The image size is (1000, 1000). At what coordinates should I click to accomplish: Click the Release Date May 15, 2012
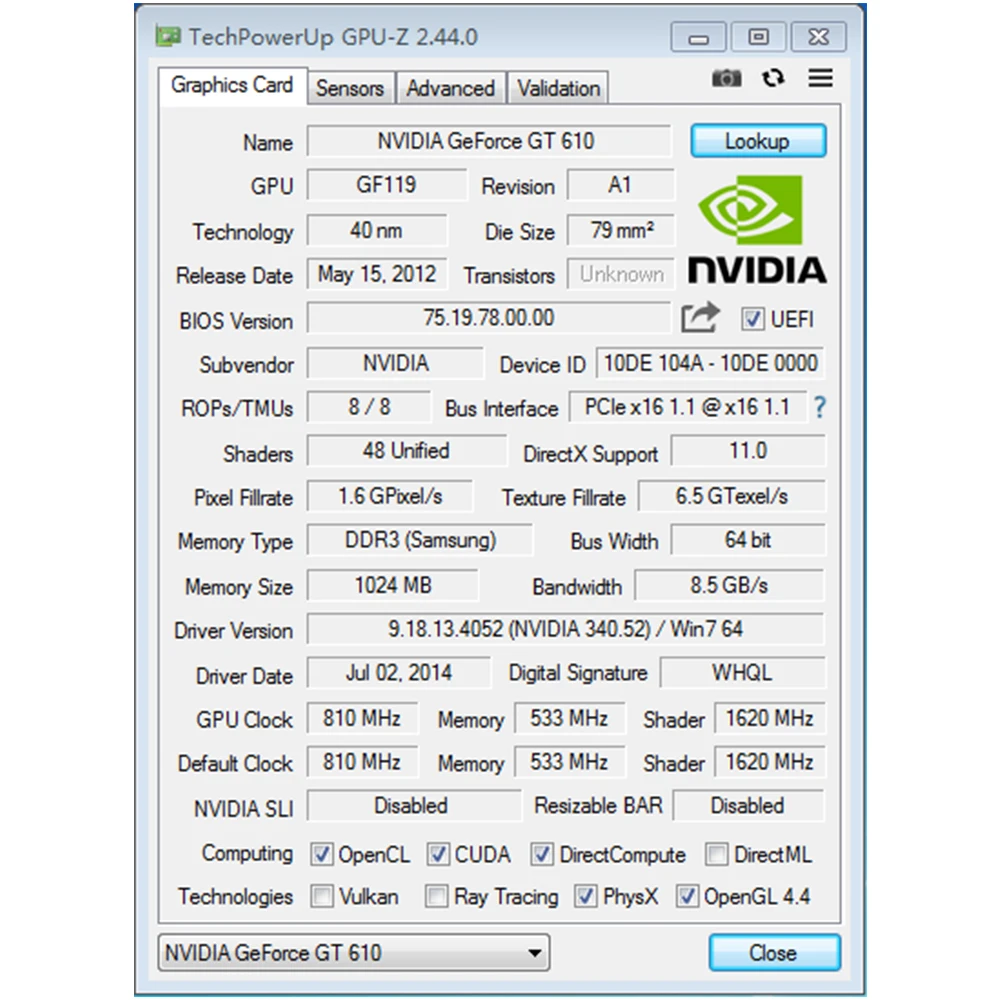(x=377, y=274)
